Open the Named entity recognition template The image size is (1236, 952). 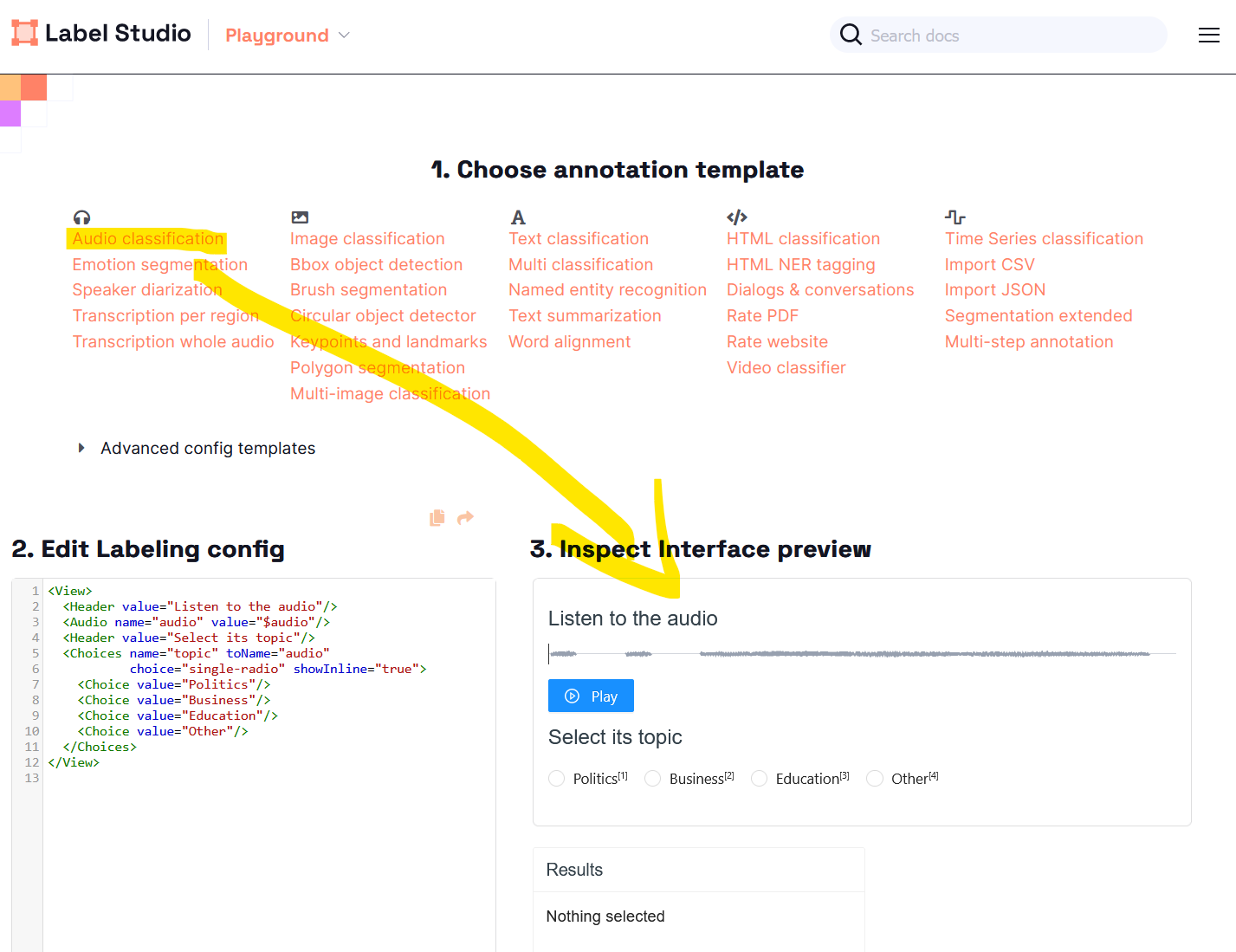pyautogui.click(x=607, y=289)
